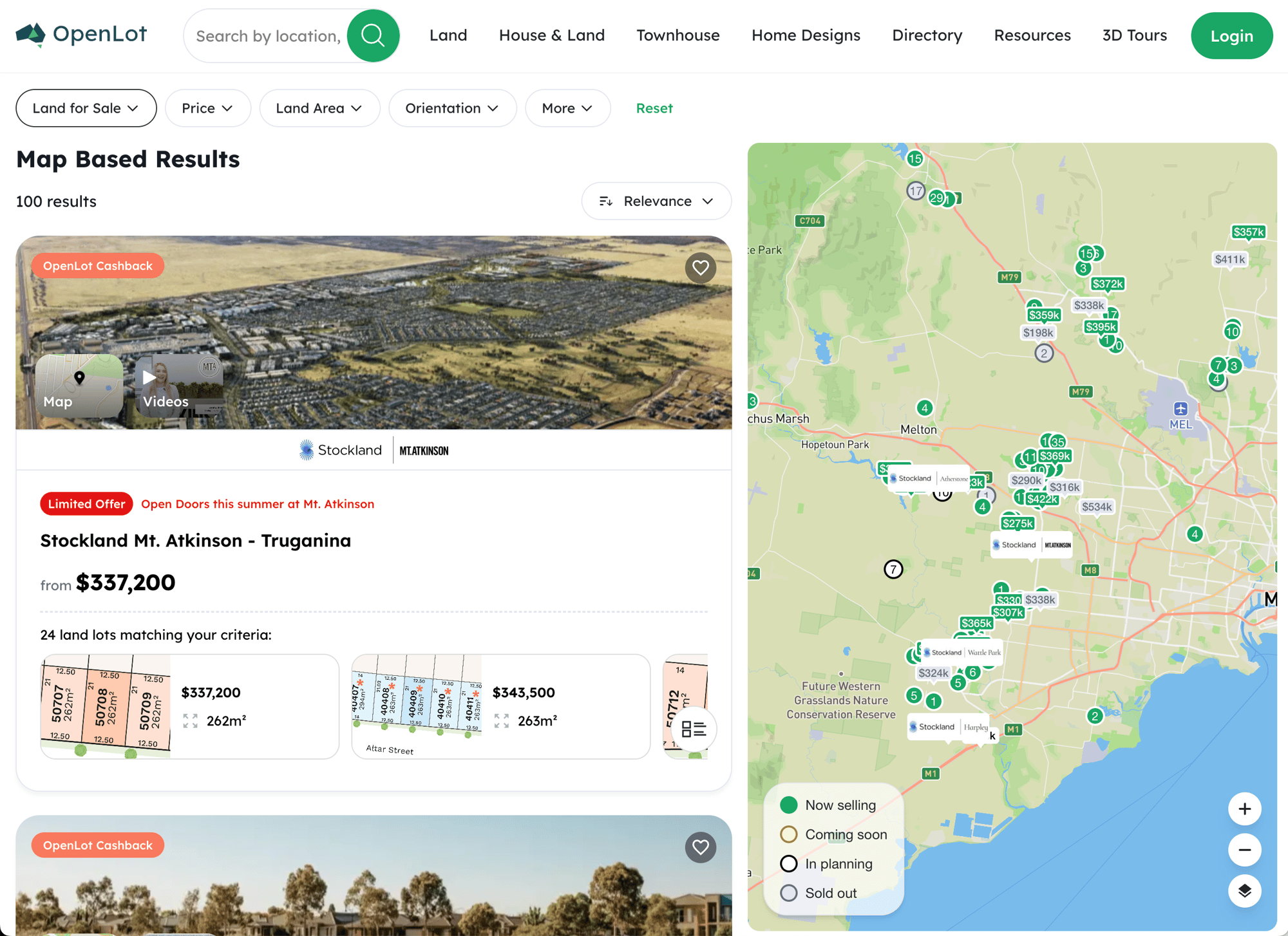1288x936 pixels.
Task: Click the Login button
Action: pyautogui.click(x=1231, y=36)
